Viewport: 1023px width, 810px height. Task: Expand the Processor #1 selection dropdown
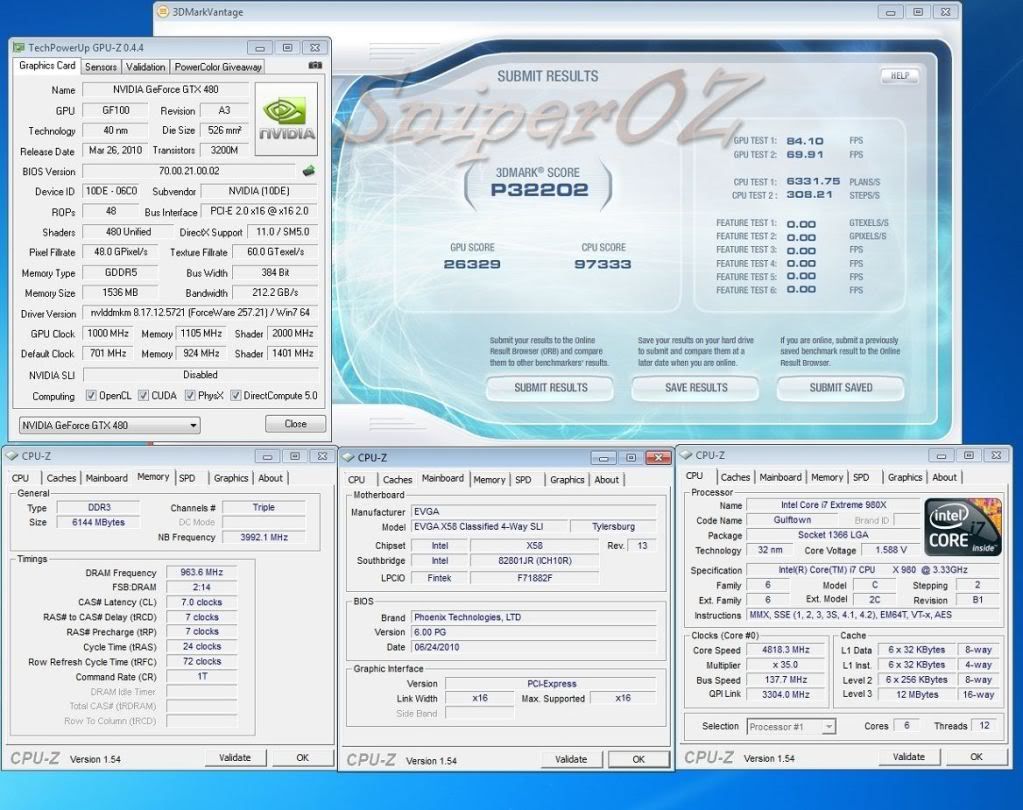[x=790, y=726]
